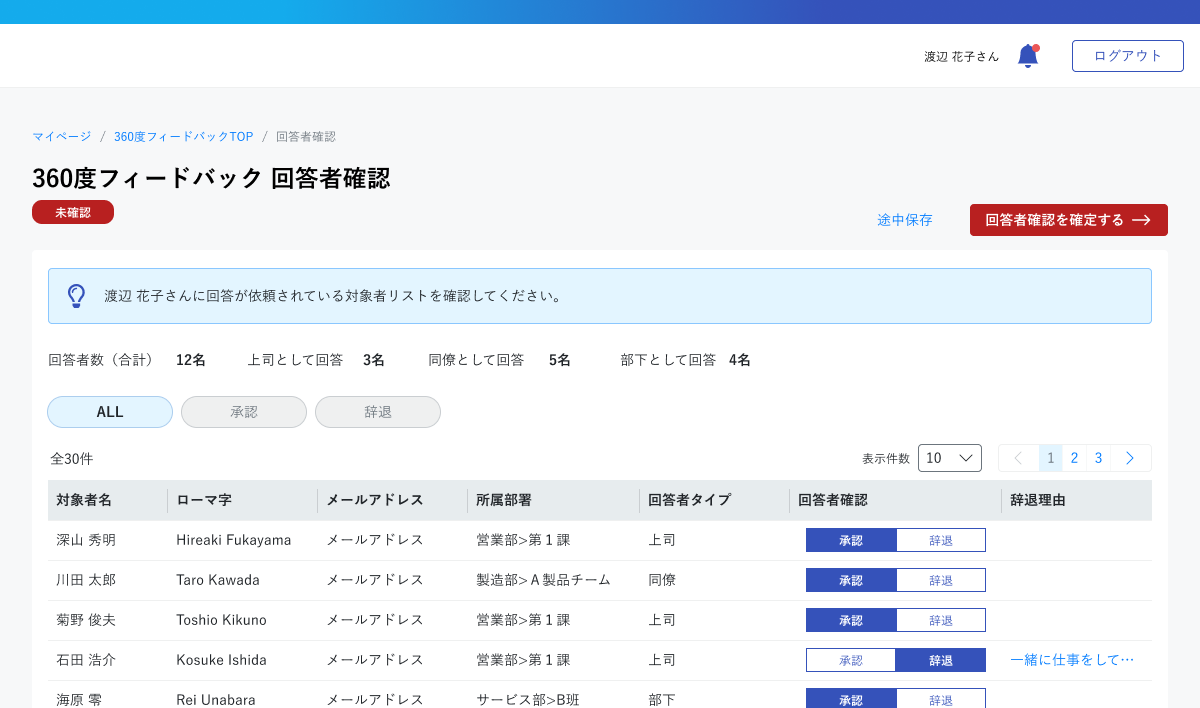
Task: Set 深山 秀明 to 辞退
Action: click(940, 540)
